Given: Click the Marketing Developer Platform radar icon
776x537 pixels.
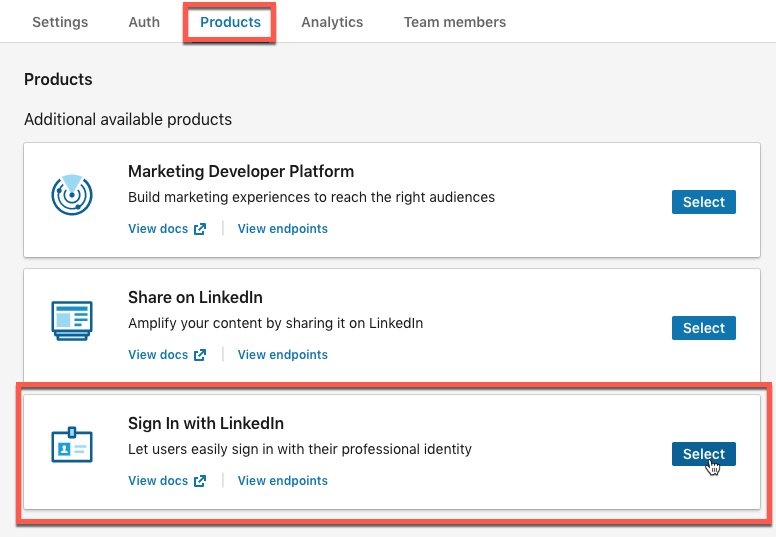Looking at the screenshot, I should [72, 195].
